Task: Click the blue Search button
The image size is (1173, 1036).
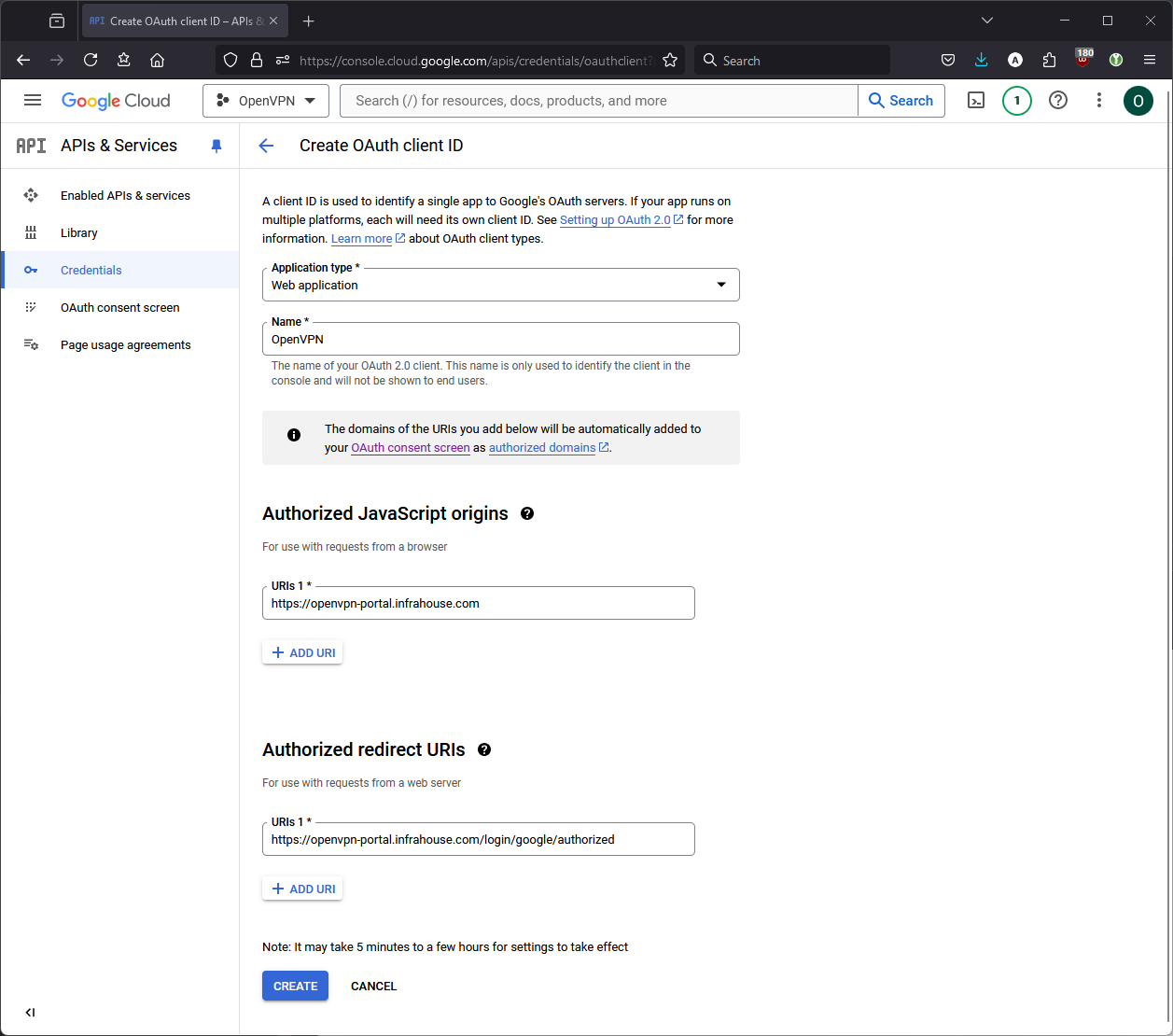Action: tap(901, 101)
